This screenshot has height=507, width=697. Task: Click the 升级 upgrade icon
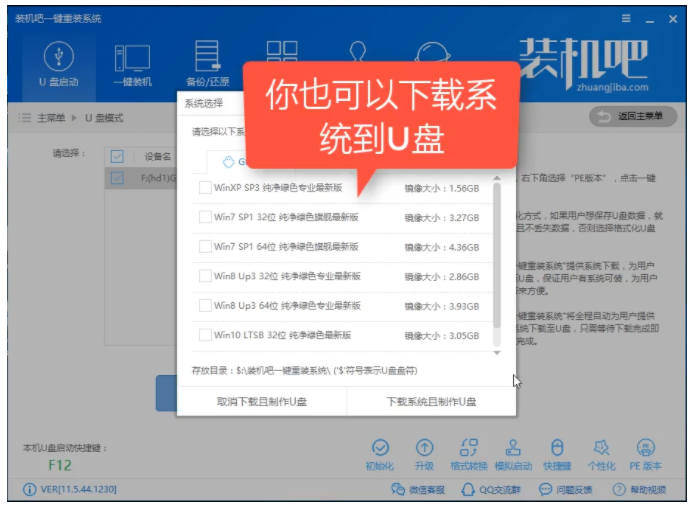(x=425, y=453)
